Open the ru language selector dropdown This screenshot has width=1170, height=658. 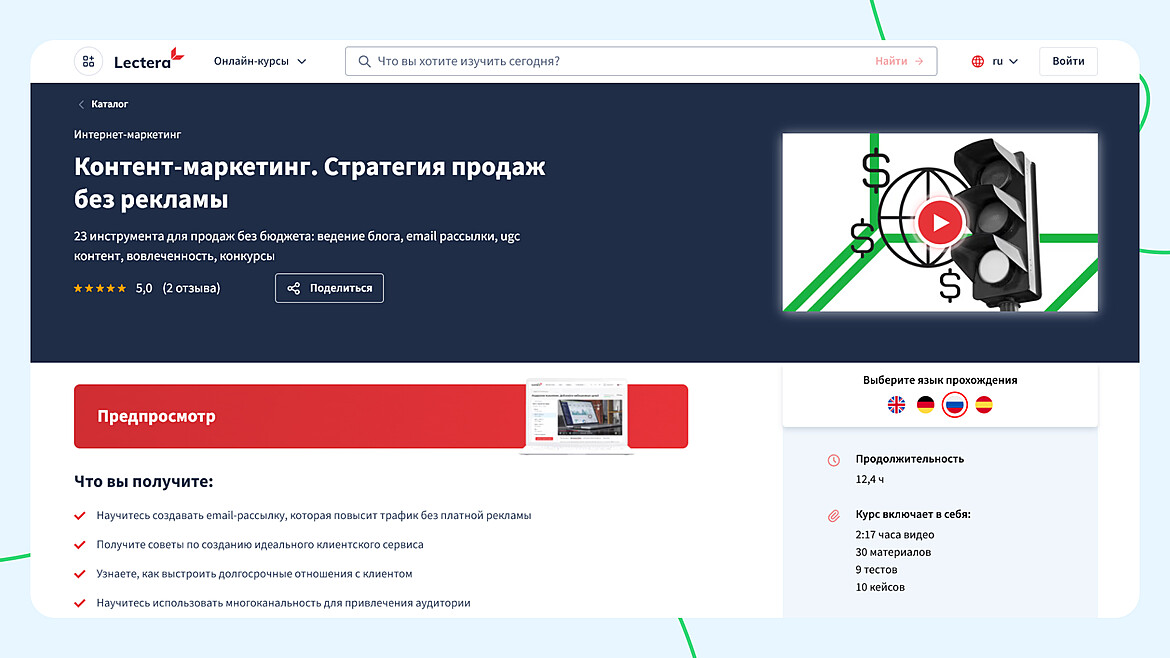pos(1000,61)
